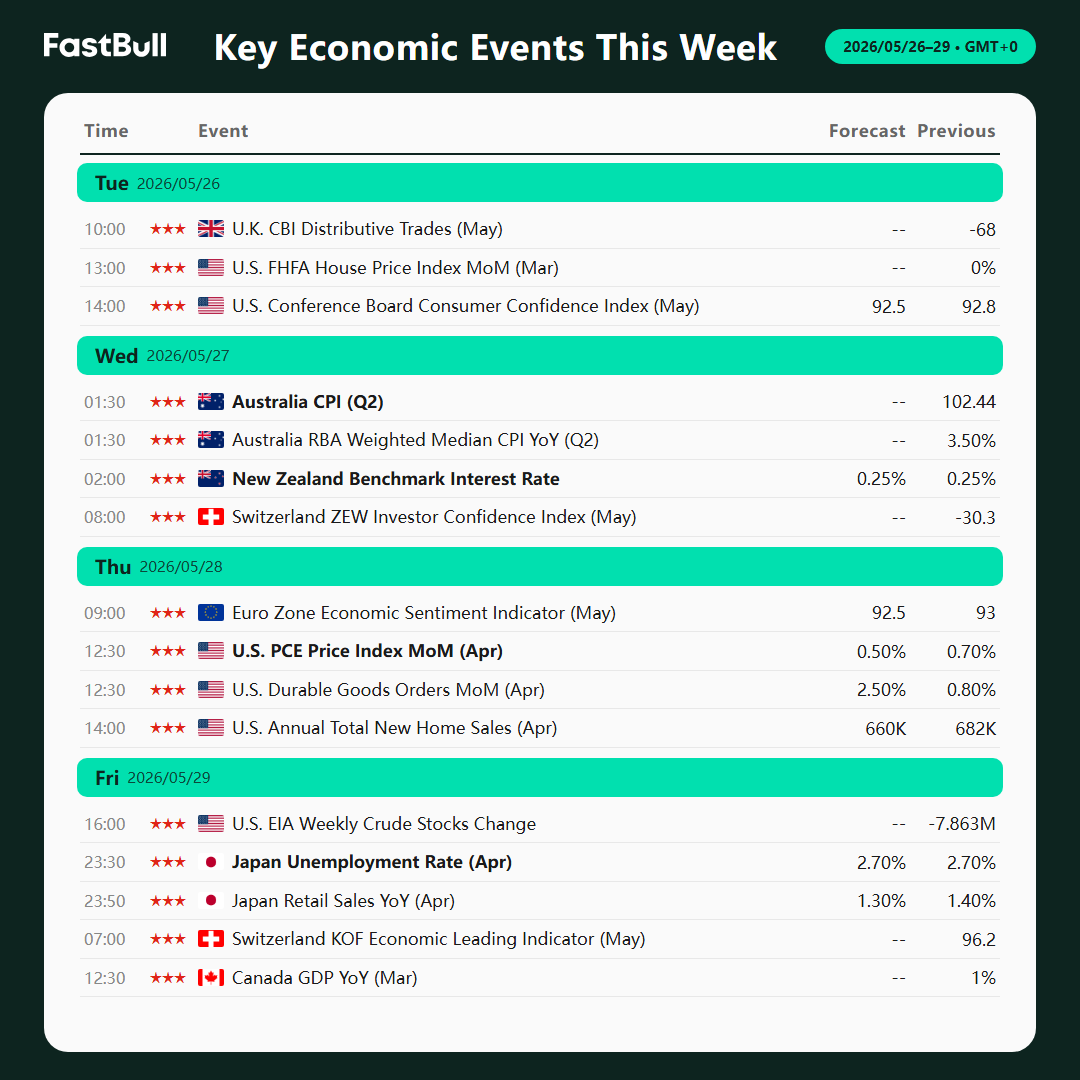
Task: Click the Australian flag beside Australia CPI (Q2)
Action: pyautogui.click(x=211, y=402)
